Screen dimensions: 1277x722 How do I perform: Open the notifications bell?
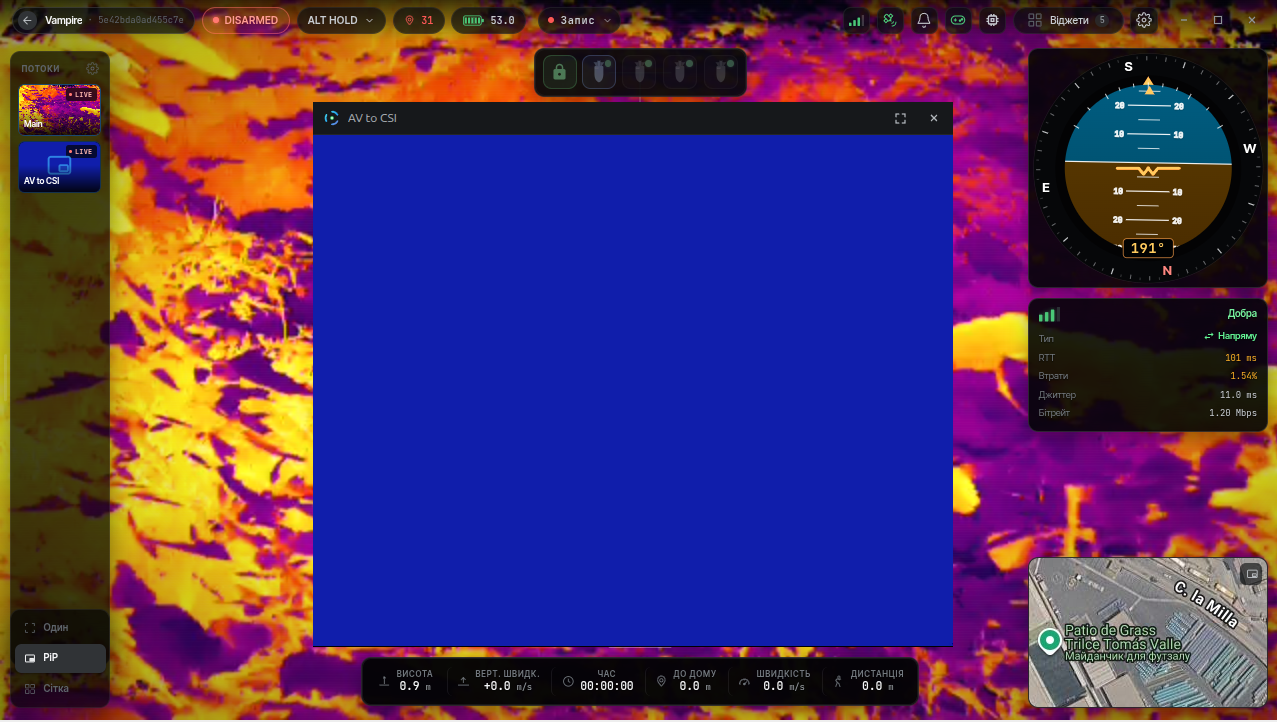(x=924, y=20)
